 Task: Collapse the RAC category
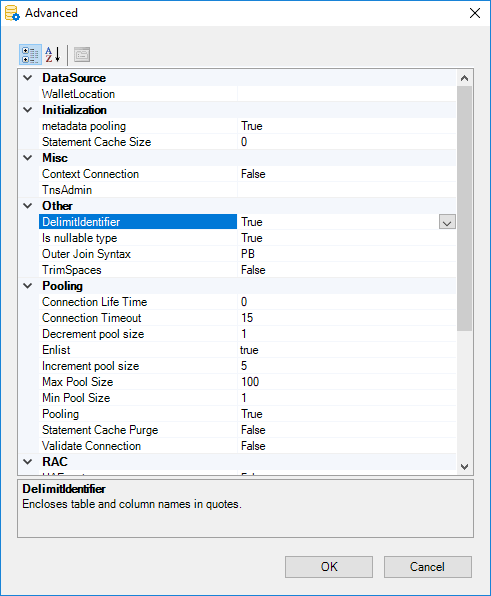click(x=28, y=461)
